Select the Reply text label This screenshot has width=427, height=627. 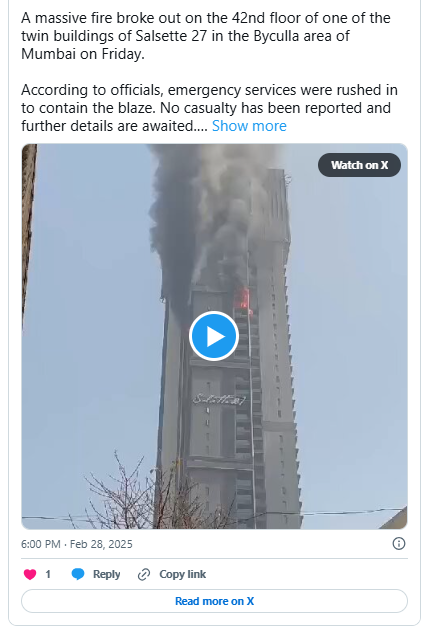[x=106, y=574]
